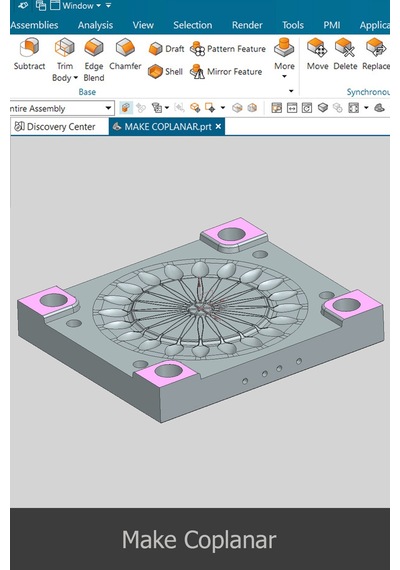Start the Draft command
This screenshot has height=570, width=400.
[167, 49]
